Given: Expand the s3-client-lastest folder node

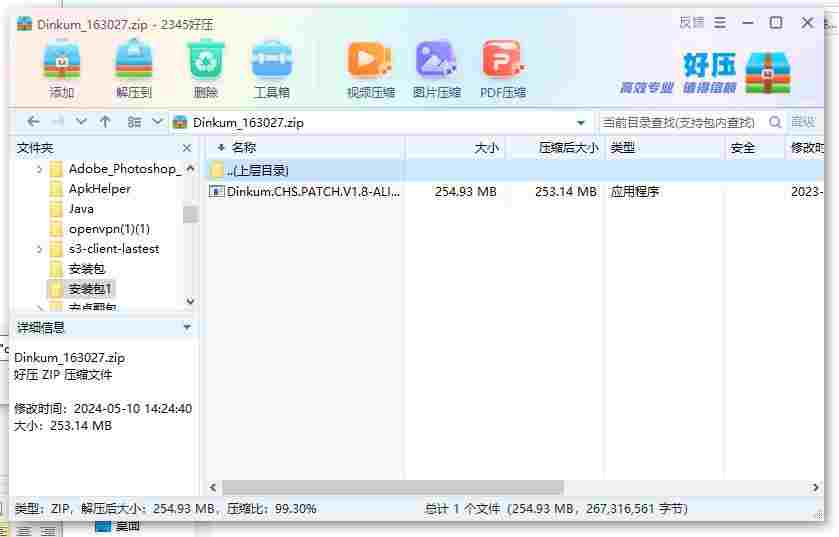Looking at the screenshot, I should pos(39,249).
